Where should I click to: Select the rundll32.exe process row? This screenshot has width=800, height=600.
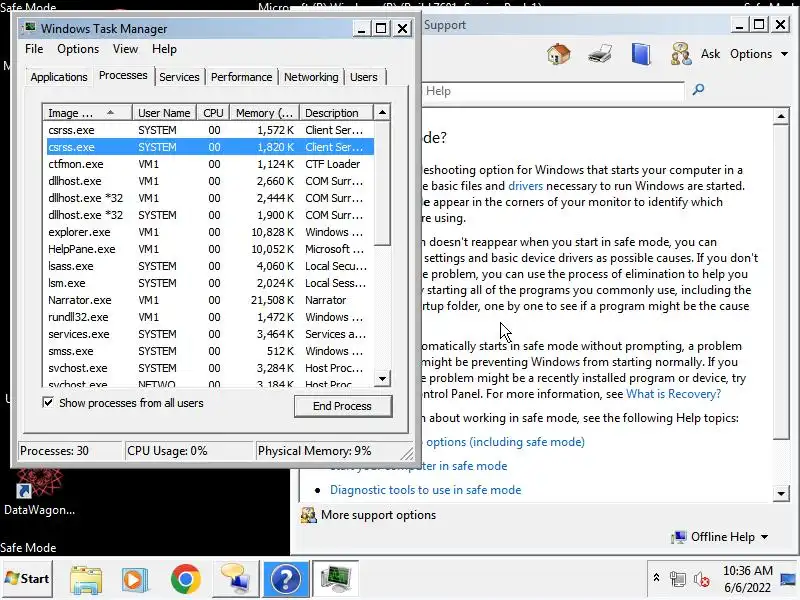209,317
